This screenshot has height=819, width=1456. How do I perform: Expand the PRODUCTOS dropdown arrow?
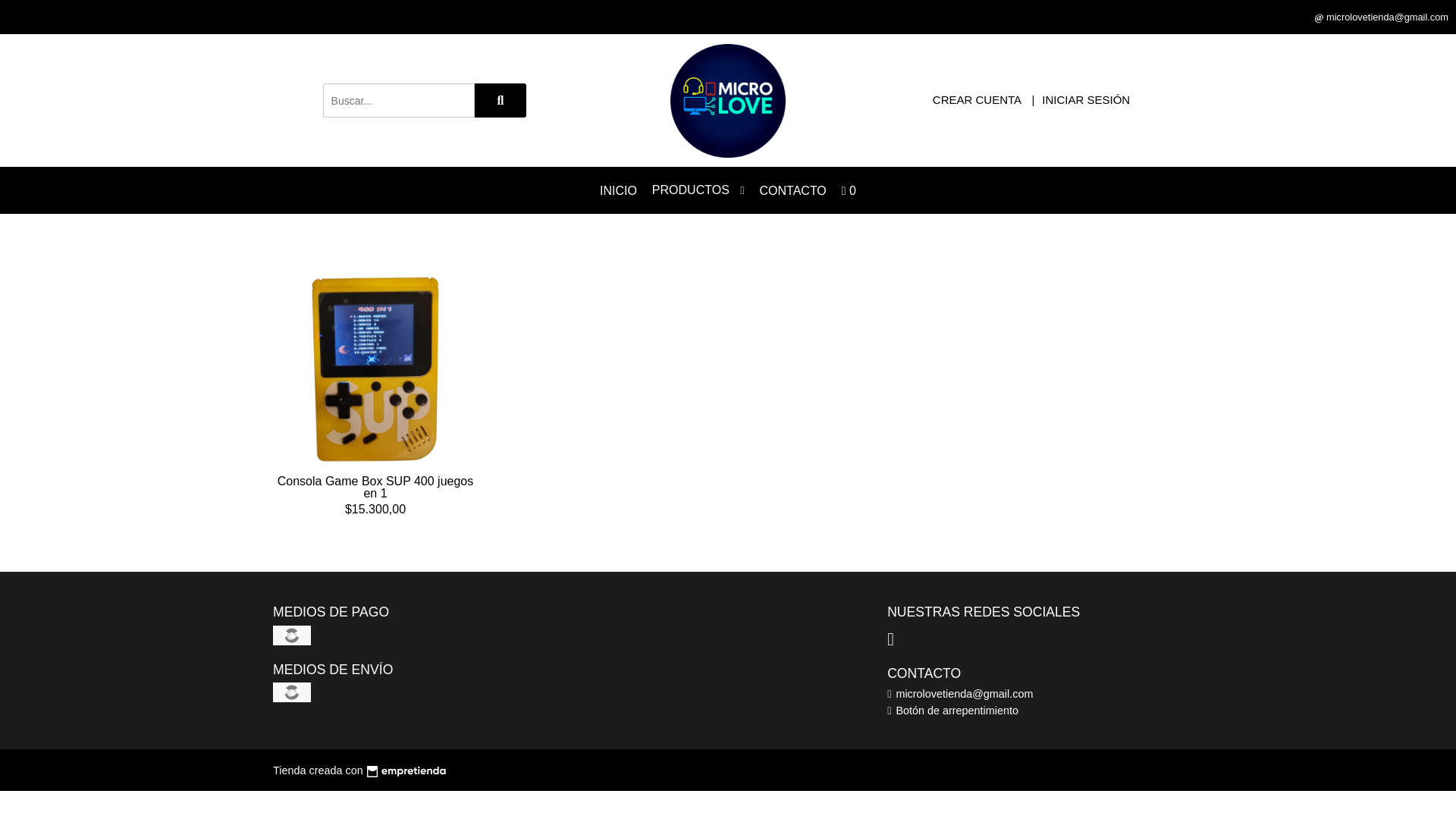point(742,191)
